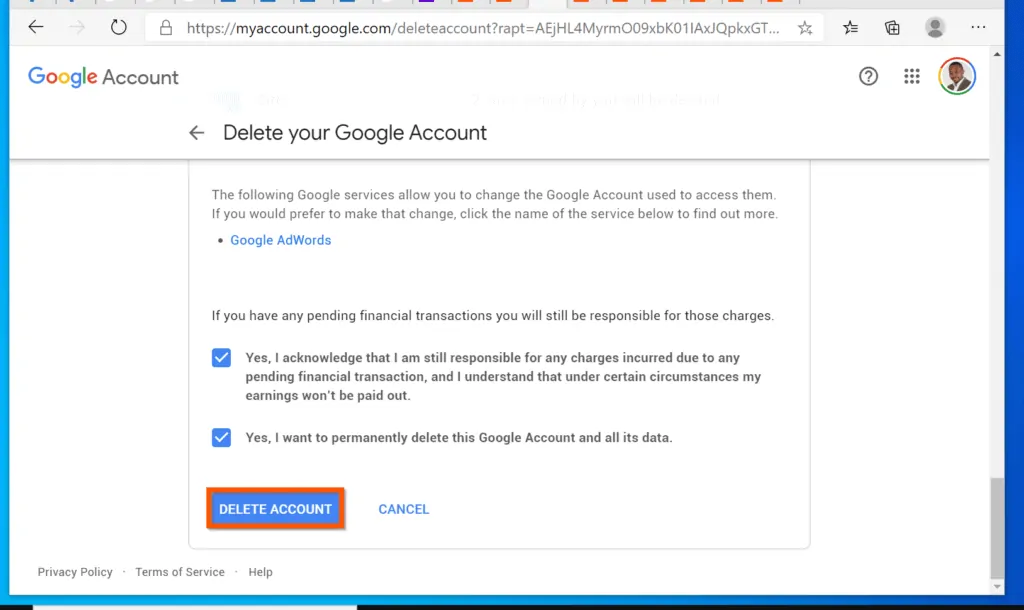Click the page's vertical scrollbar thumb

pos(997,528)
